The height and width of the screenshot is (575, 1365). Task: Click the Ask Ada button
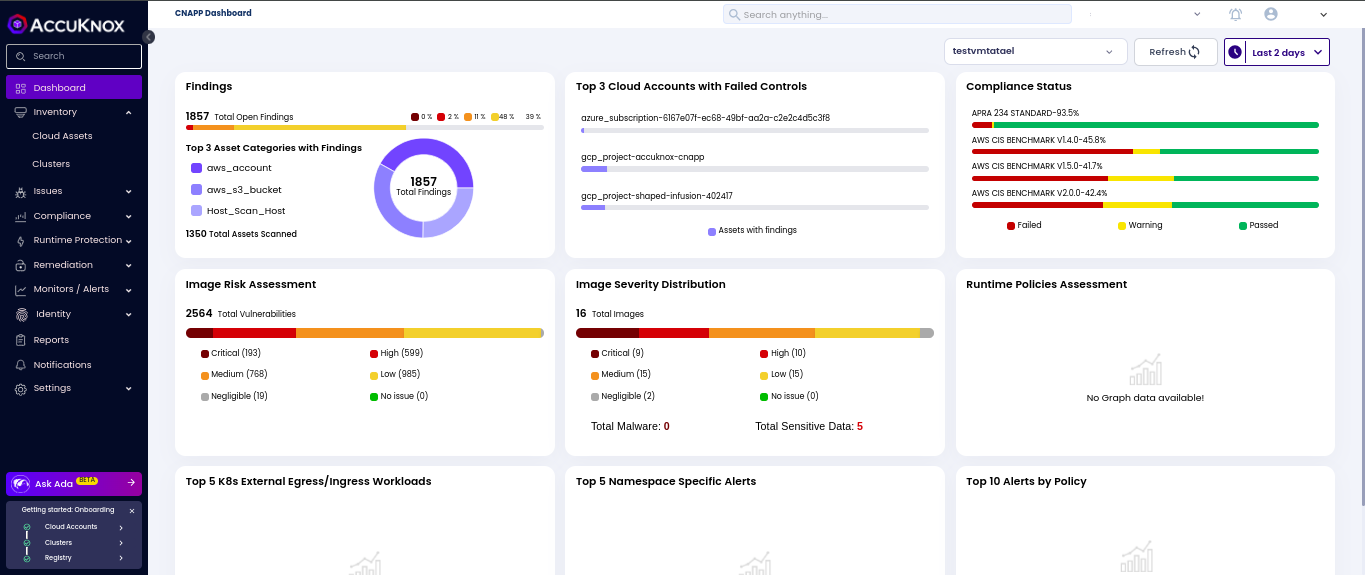click(74, 483)
